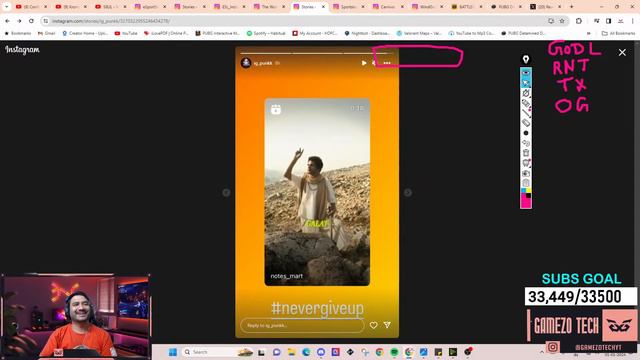Go to next story with right arrow
The image size is (640, 360).
coord(408,193)
